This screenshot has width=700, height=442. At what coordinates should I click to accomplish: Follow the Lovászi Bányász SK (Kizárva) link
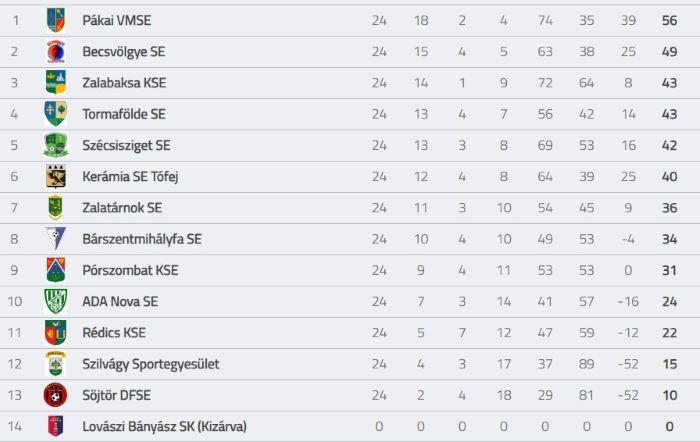[x=164, y=427]
